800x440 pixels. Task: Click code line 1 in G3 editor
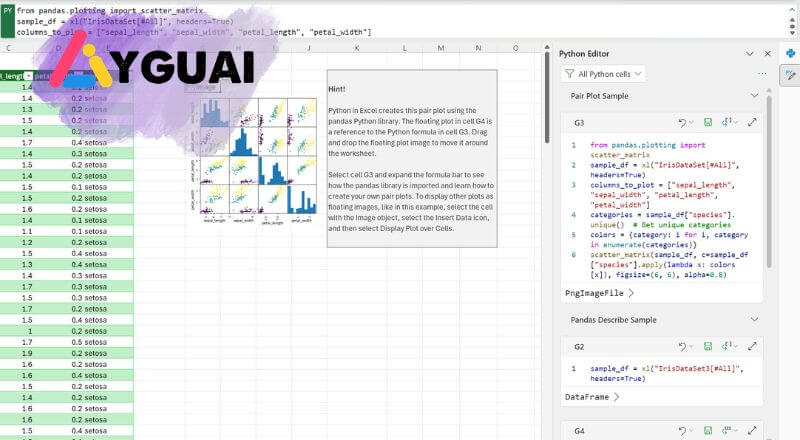[x=647, y=150]
